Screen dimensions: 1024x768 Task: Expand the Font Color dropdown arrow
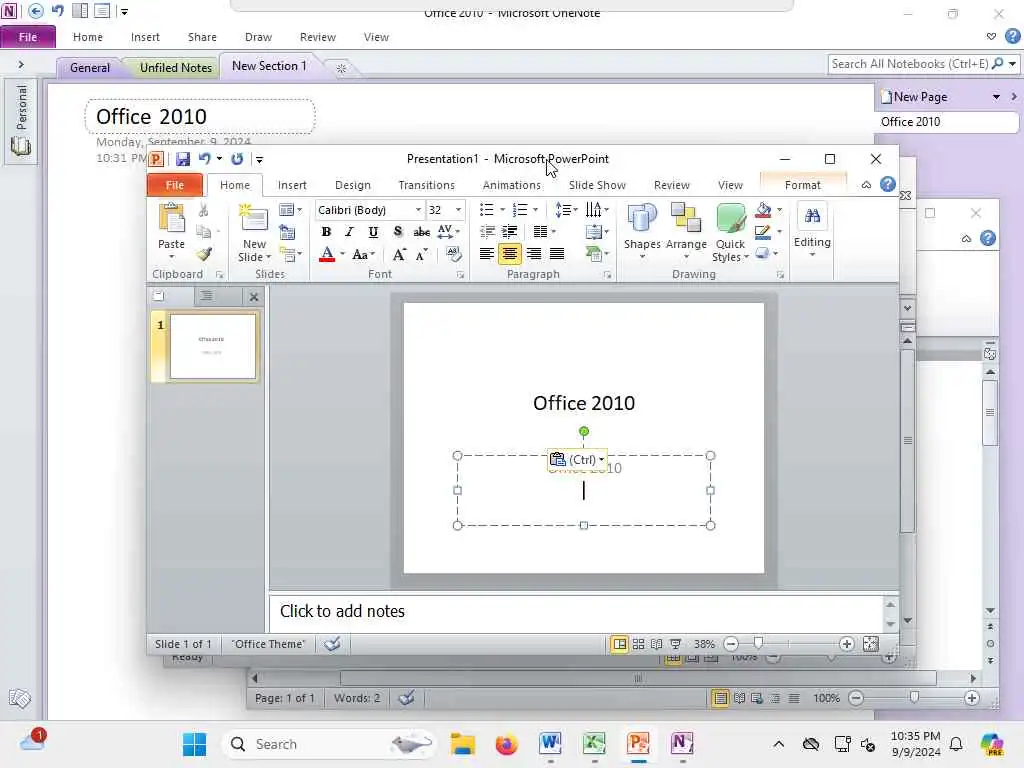pyautogui.click(x=343, y=254)
